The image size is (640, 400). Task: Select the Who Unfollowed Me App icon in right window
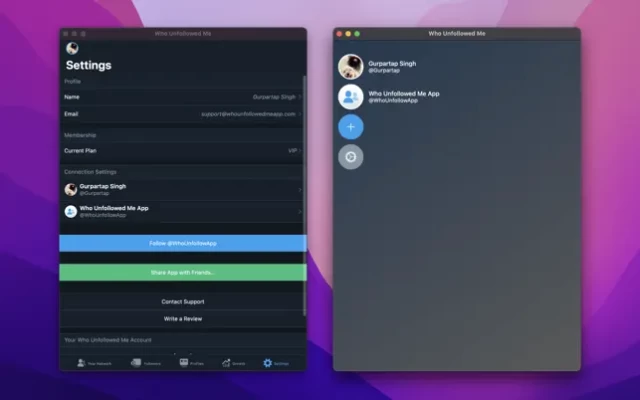pyautogui.click(x=351, y=97)
